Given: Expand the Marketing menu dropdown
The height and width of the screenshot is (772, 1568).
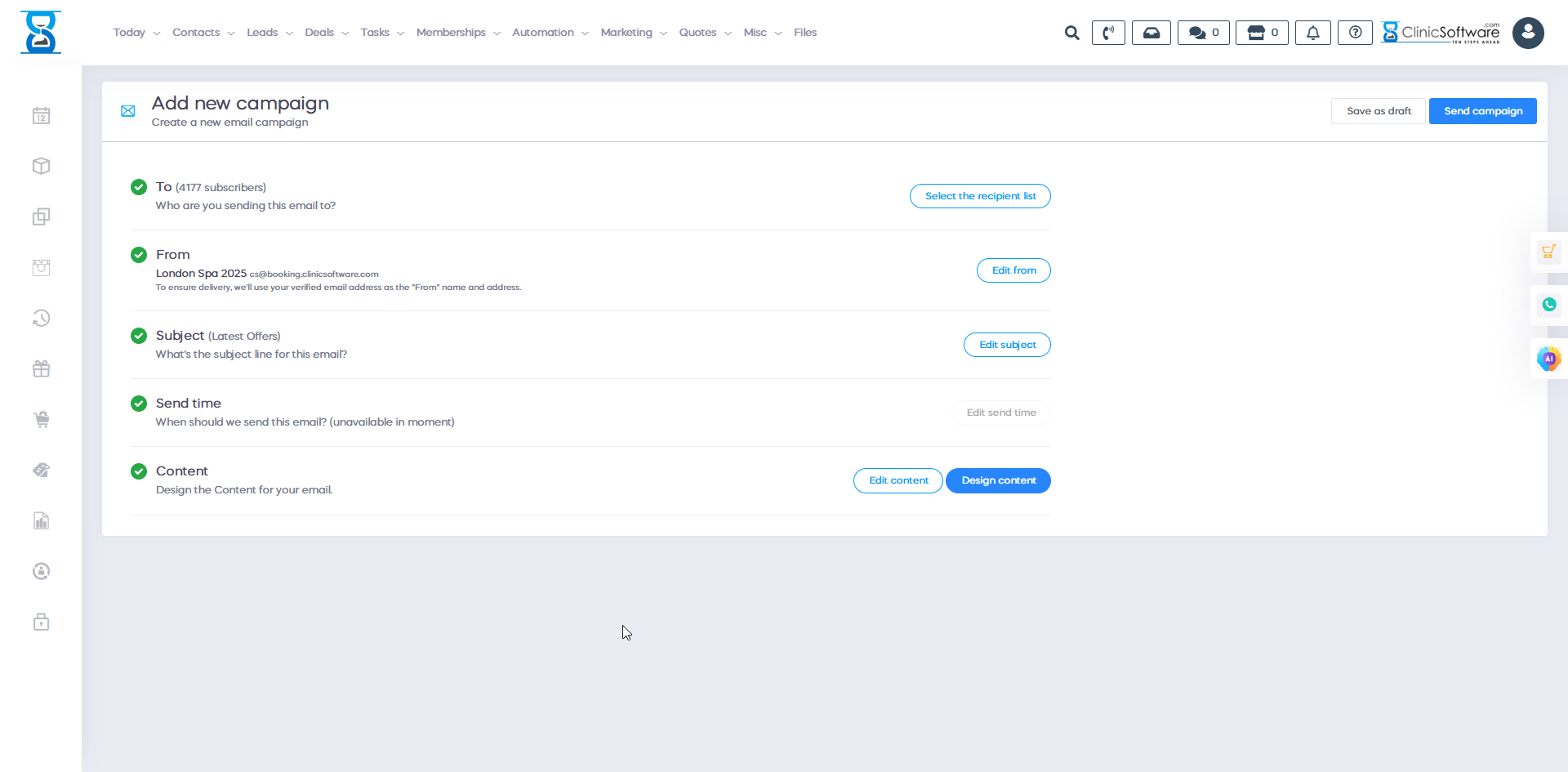Looking at the screenshot, I should click(x=627, y=33).
